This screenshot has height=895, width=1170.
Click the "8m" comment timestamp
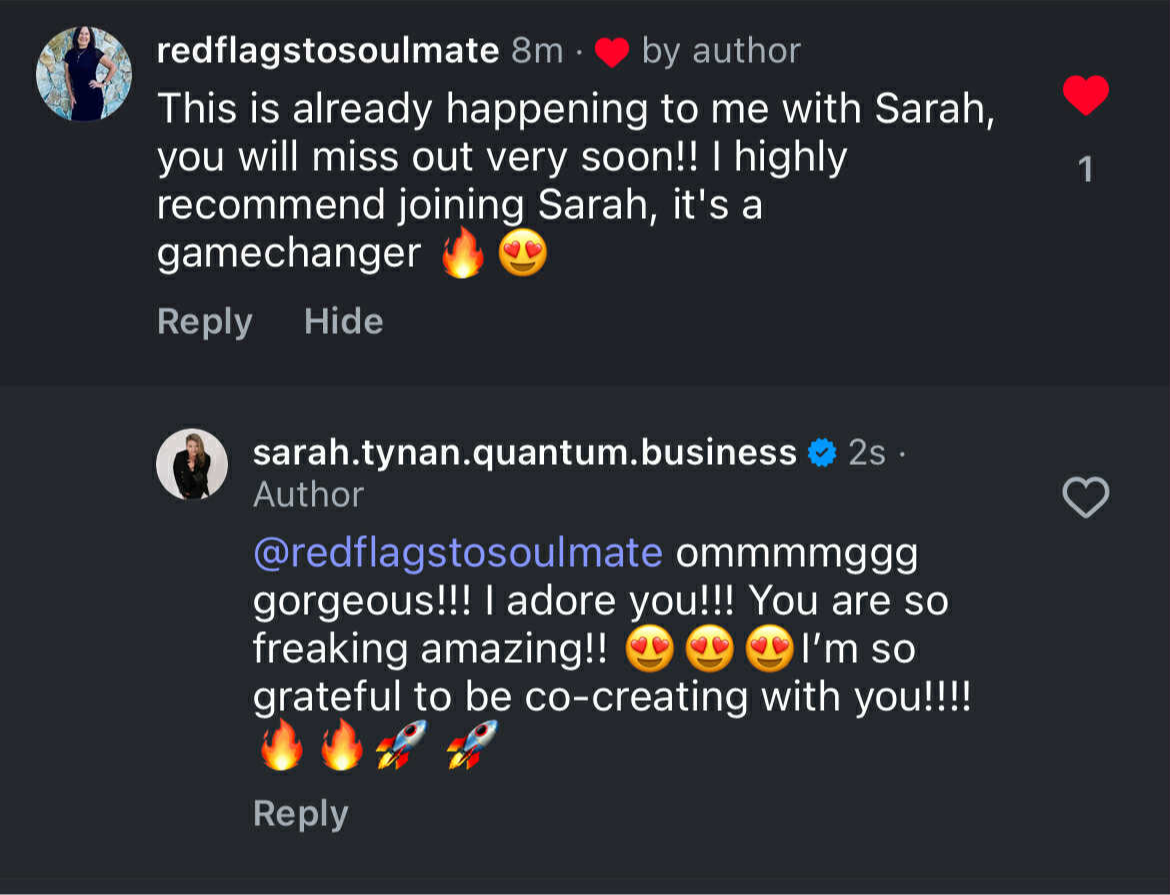537,51
